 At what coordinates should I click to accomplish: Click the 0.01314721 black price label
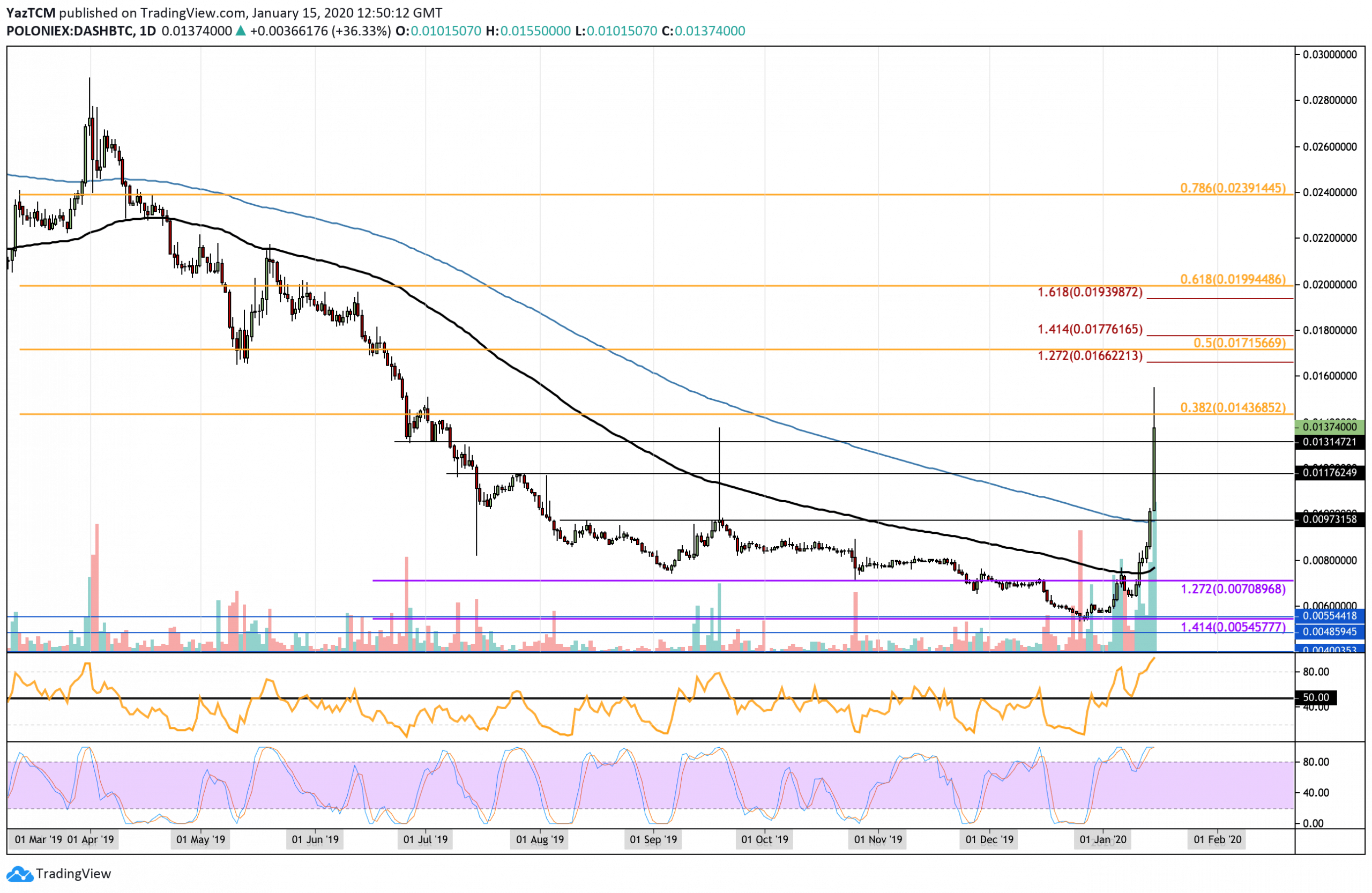[x=1329, y=442]
